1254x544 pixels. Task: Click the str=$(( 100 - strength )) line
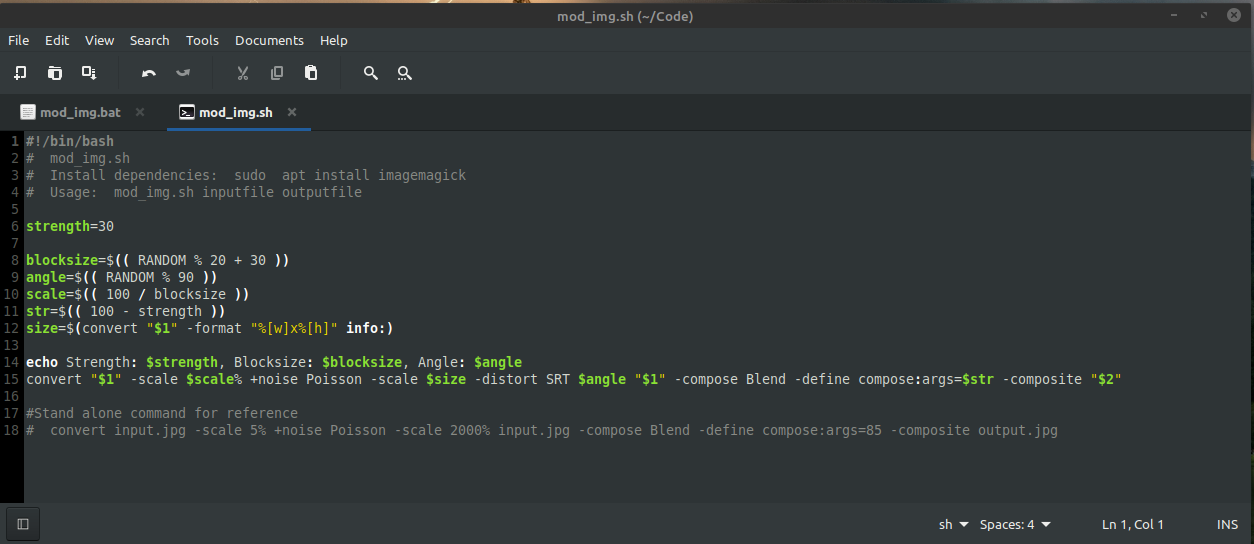coord(126,311)
